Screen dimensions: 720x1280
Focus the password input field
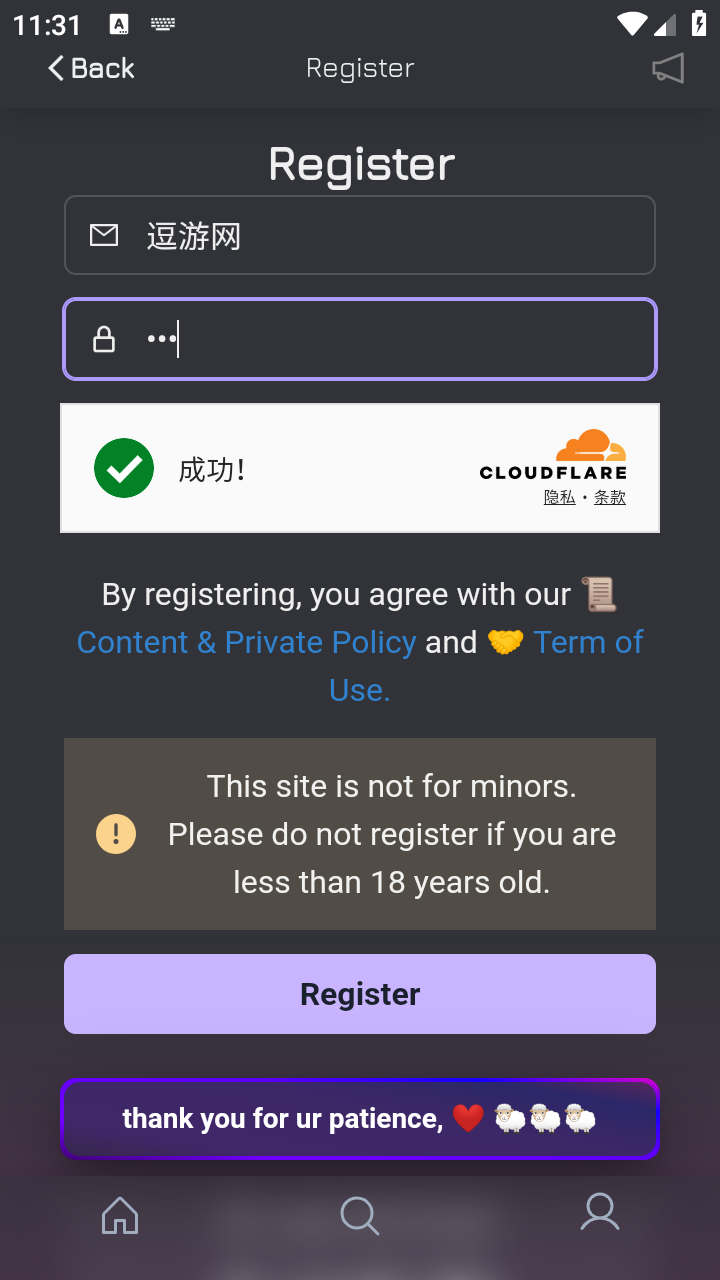[x=400, y=339]
